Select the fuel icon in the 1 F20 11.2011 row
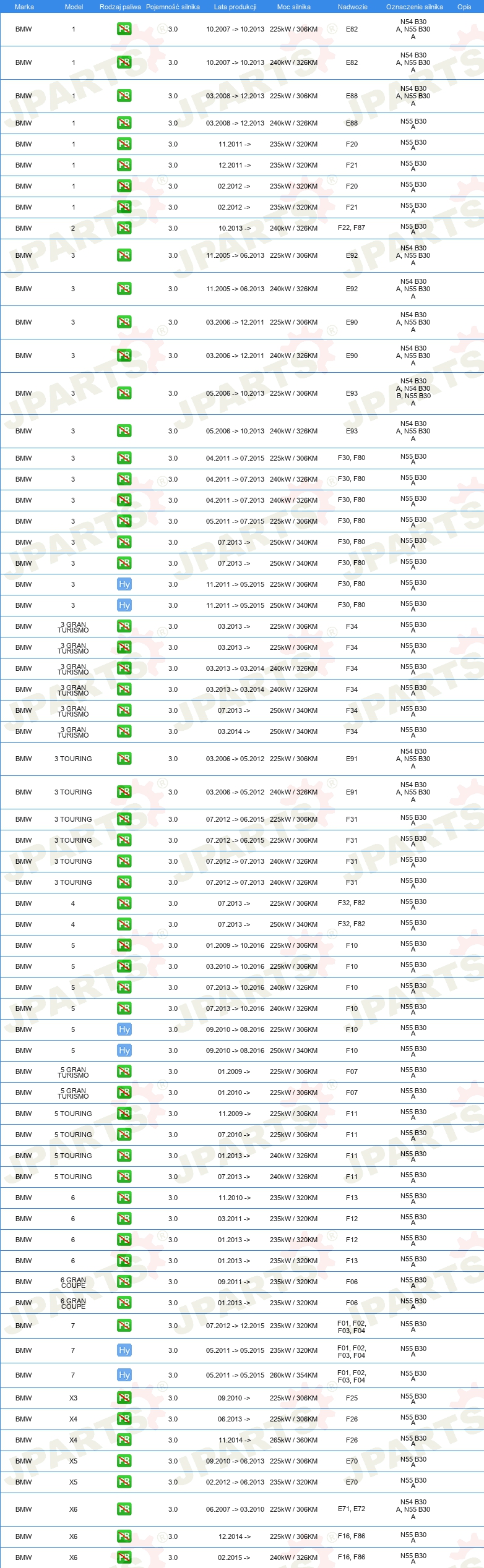 [124, 144]
